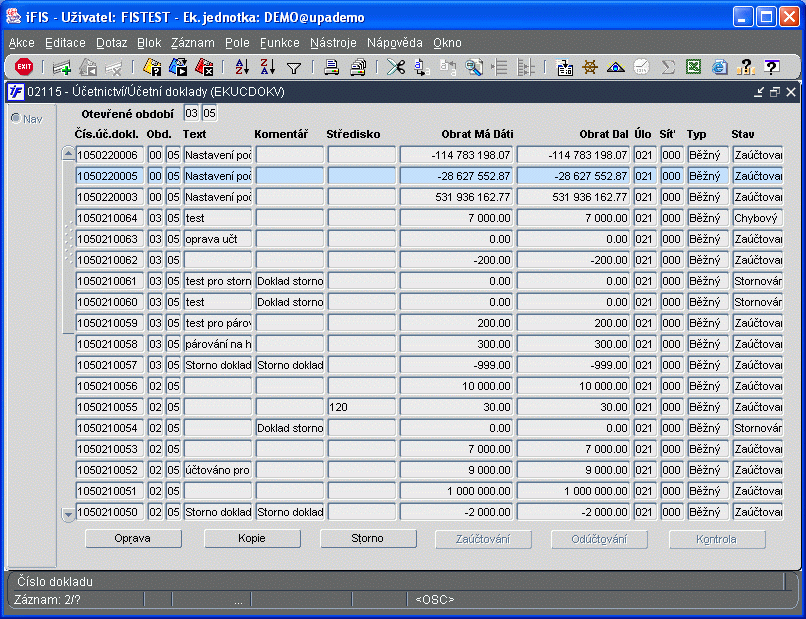Click the insert new record icon
The width and height of the screenshot is (806, 619).
[62, 67]
